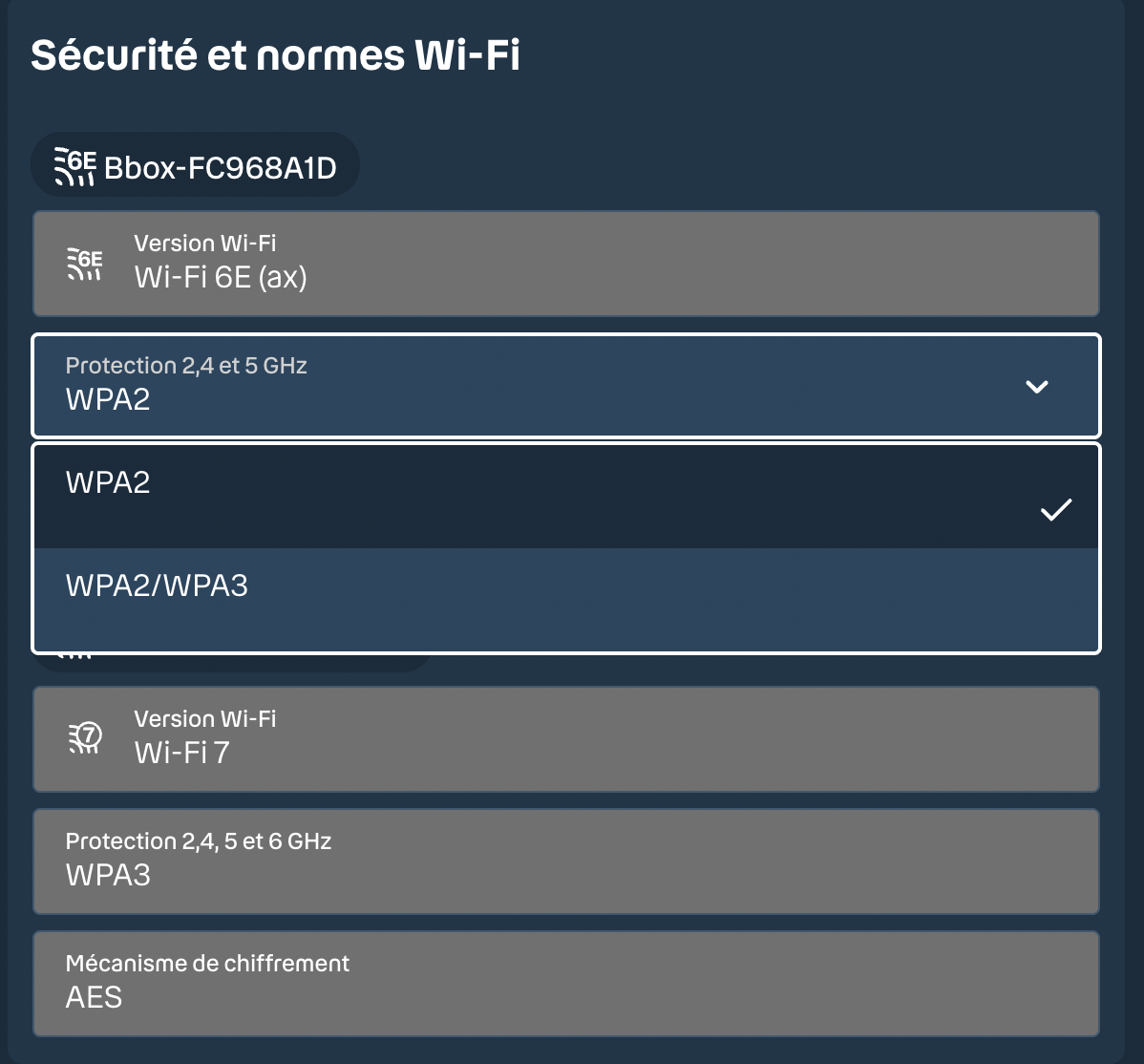Click the Protection 2,4 et 5 GHz label
Image resolution: width=1144 pixels, height=1064 pixels.
(186, 366)
